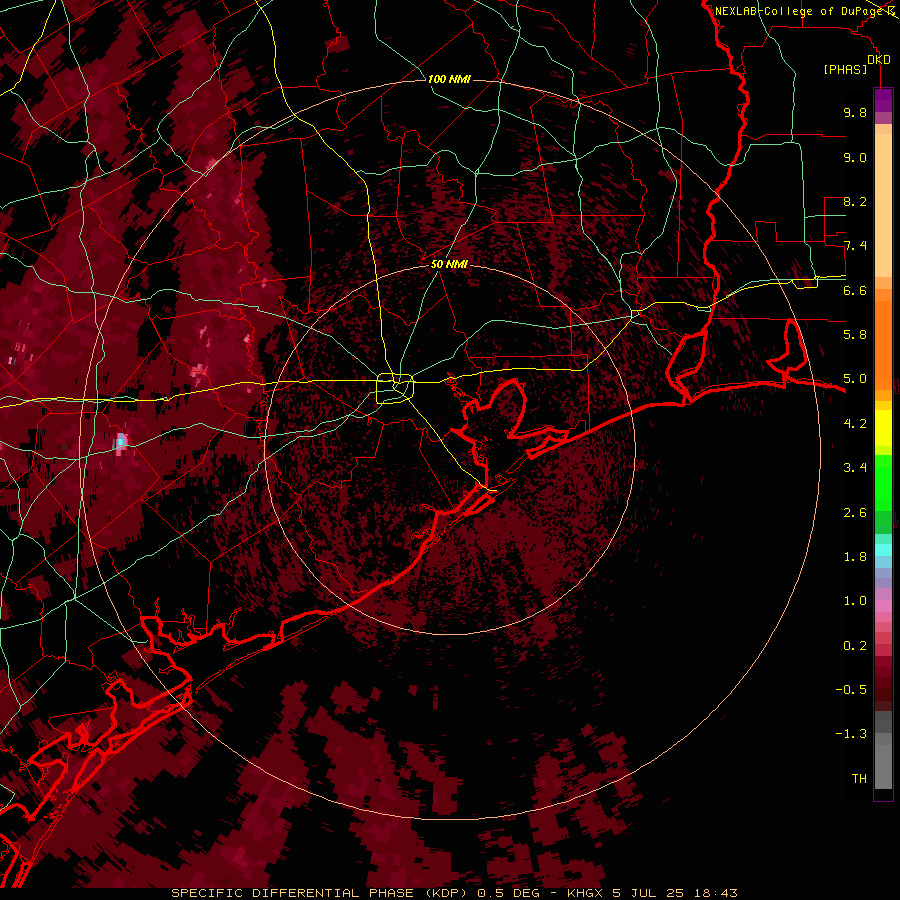Click "SPECIFIC DIFFERENTIAL PHASE (KDP)" in the caption
This screenshot has height=900, width=900.
[322, 893]
